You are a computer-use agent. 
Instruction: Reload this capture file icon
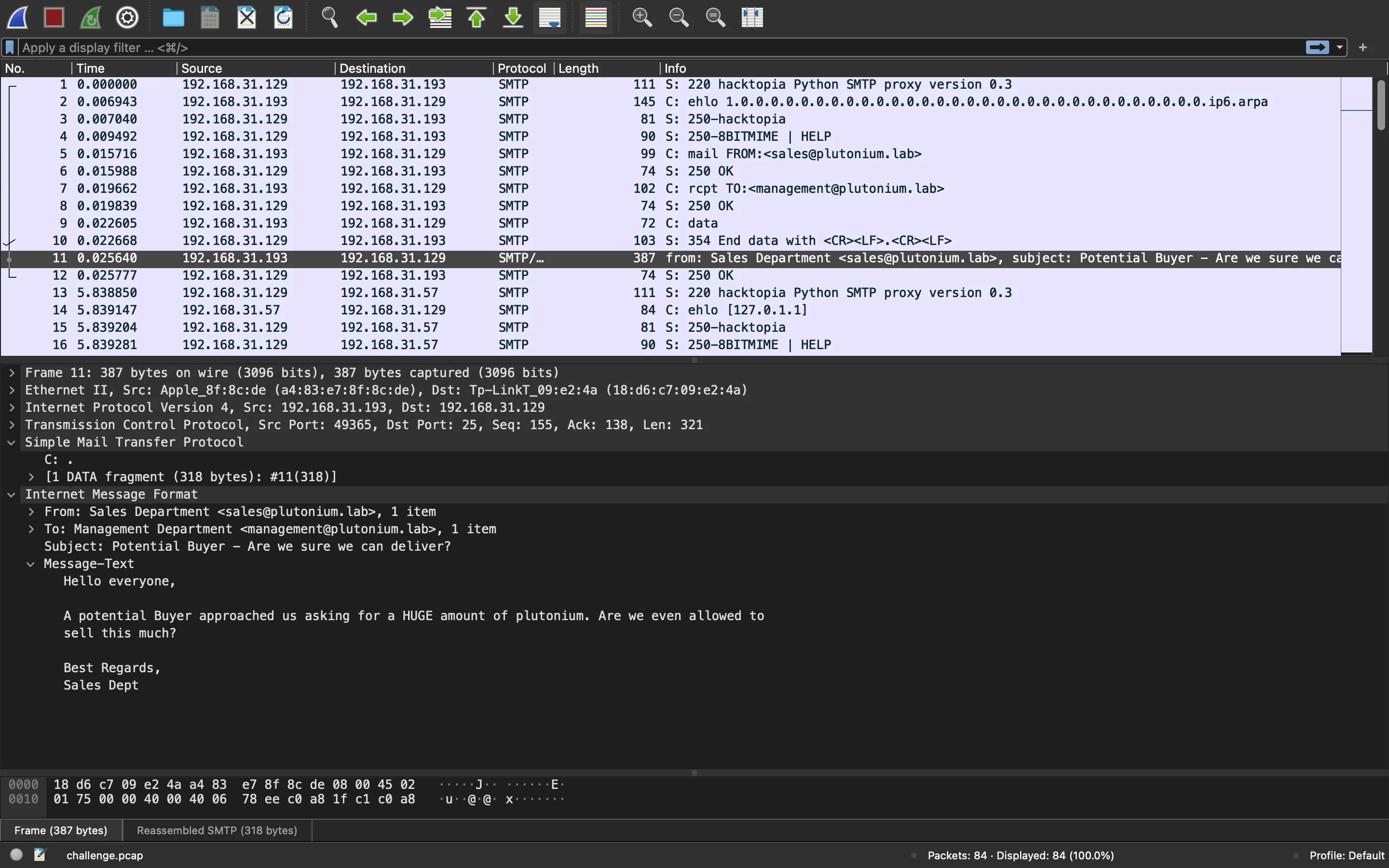point(284,17)
